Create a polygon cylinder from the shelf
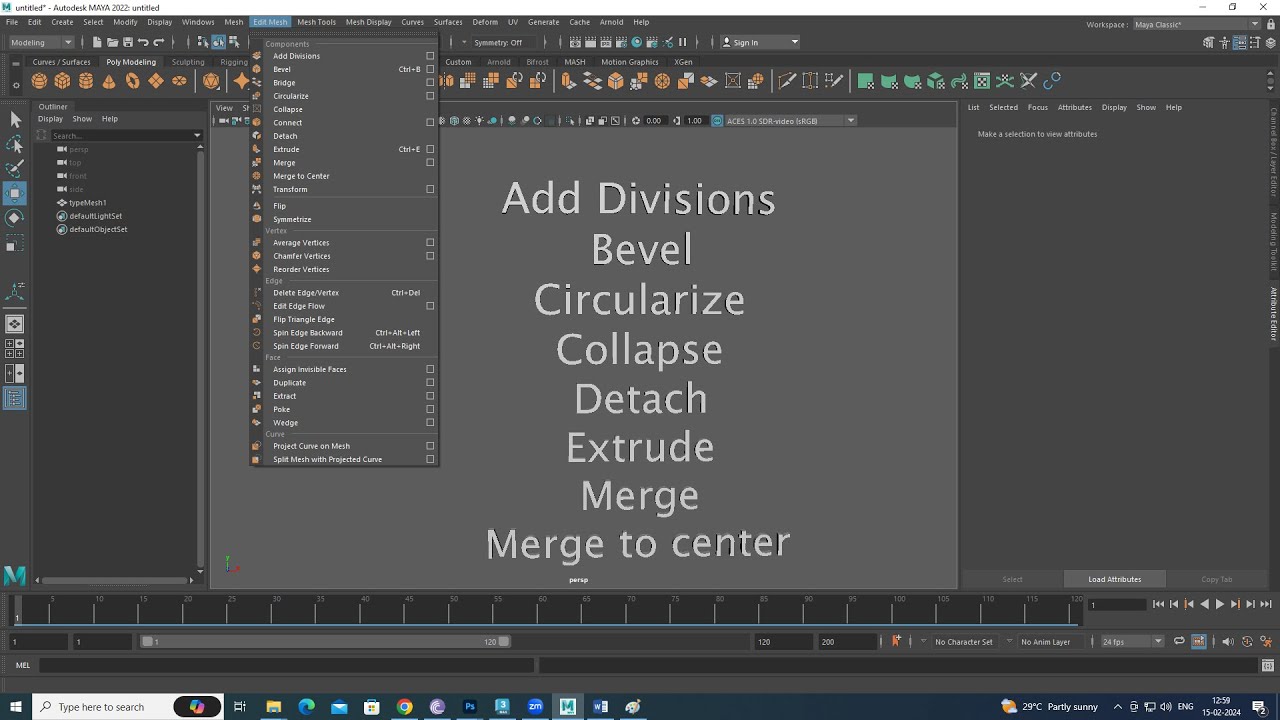Viewport: 1280px width, 720px height. (86, 81)
